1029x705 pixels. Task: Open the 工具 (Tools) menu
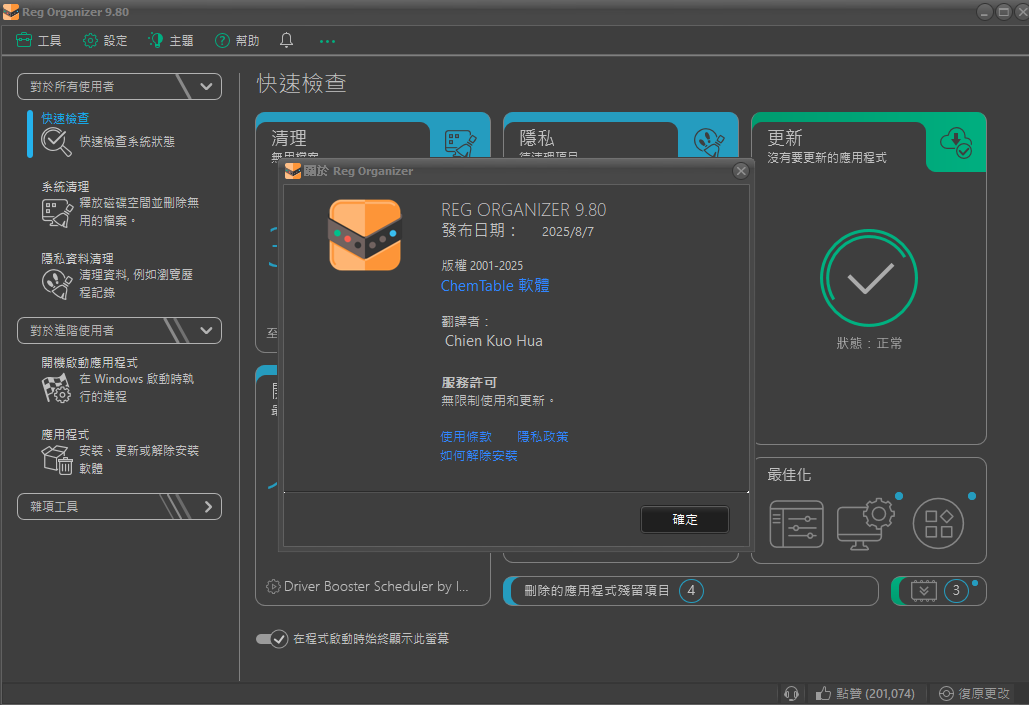[39, 41]
